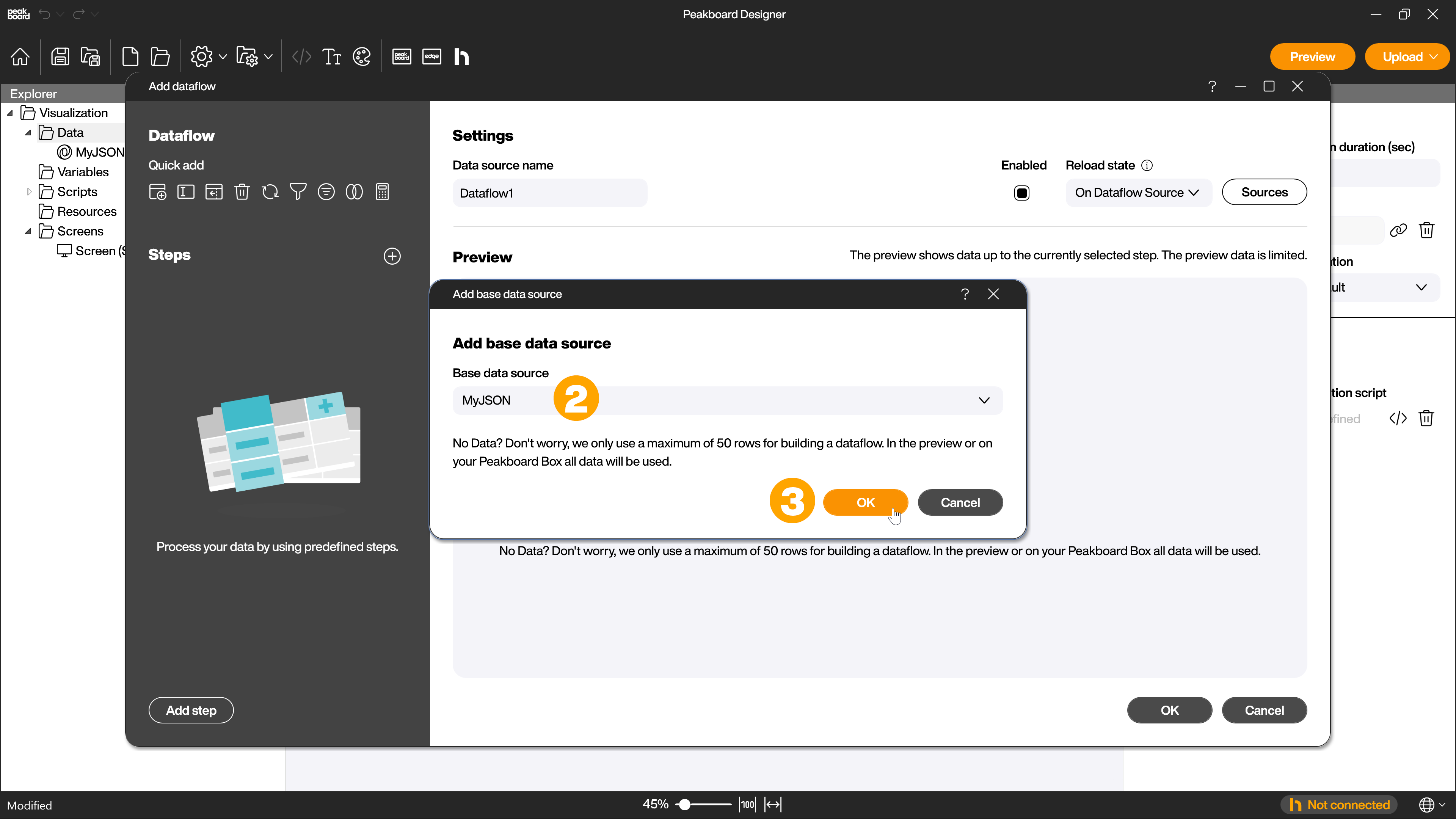Collapse the Data tree node
The width and height of the screenshot is (1456, 819).
click(28, 133)
